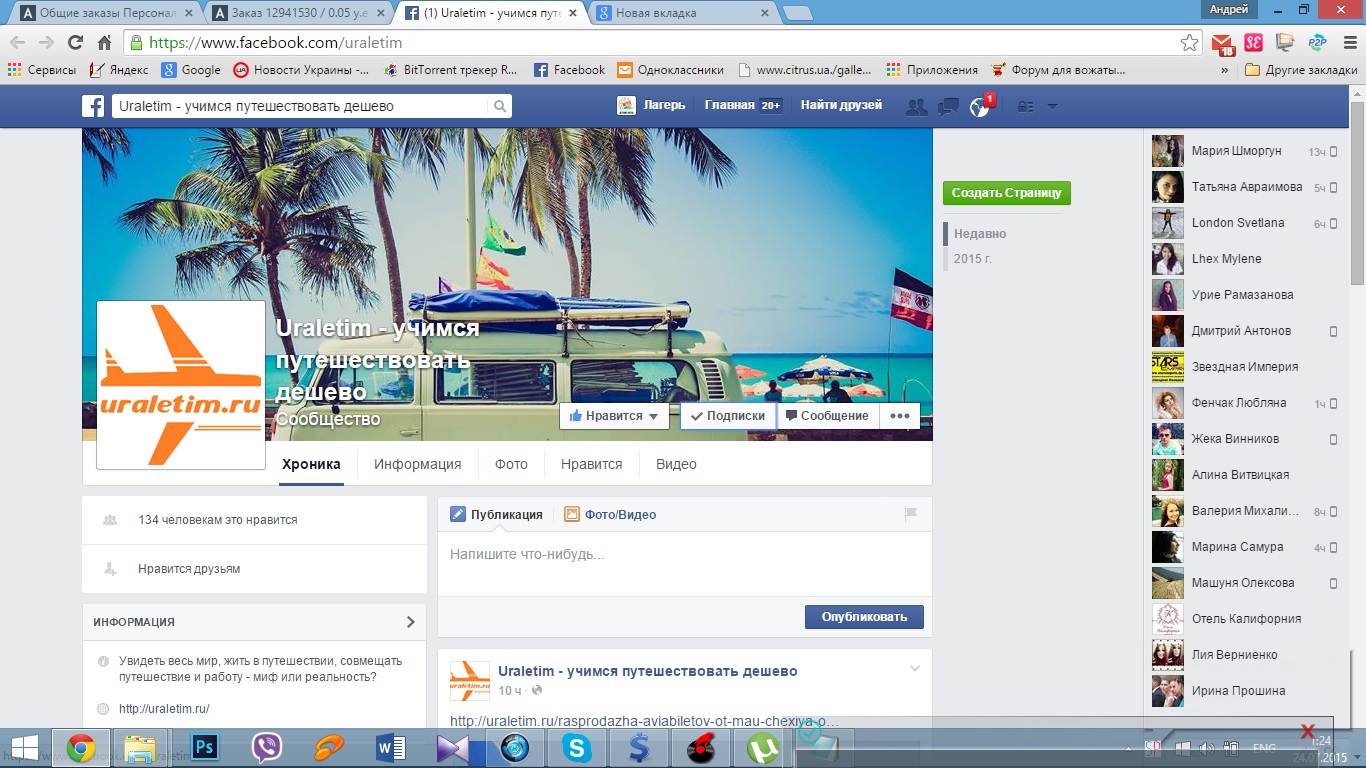Screen dimensions: 1366x768
Task: Open the notifications globe icon with badge
Action: [980, 107]
